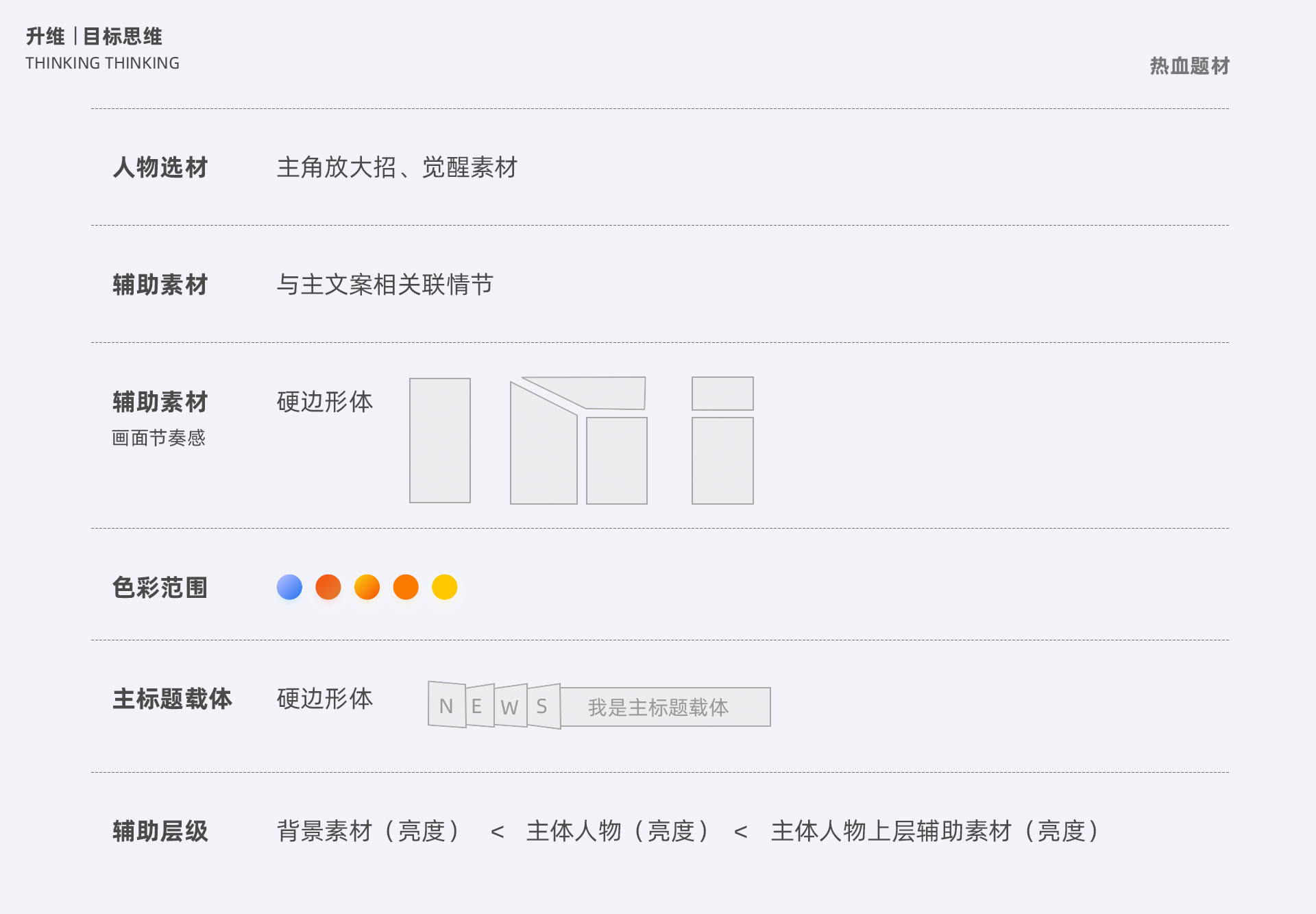Click the 热血题材 label
The width and height of the screenshot is (1316, 914).
pyautogui.click(x=1190, y=66)
